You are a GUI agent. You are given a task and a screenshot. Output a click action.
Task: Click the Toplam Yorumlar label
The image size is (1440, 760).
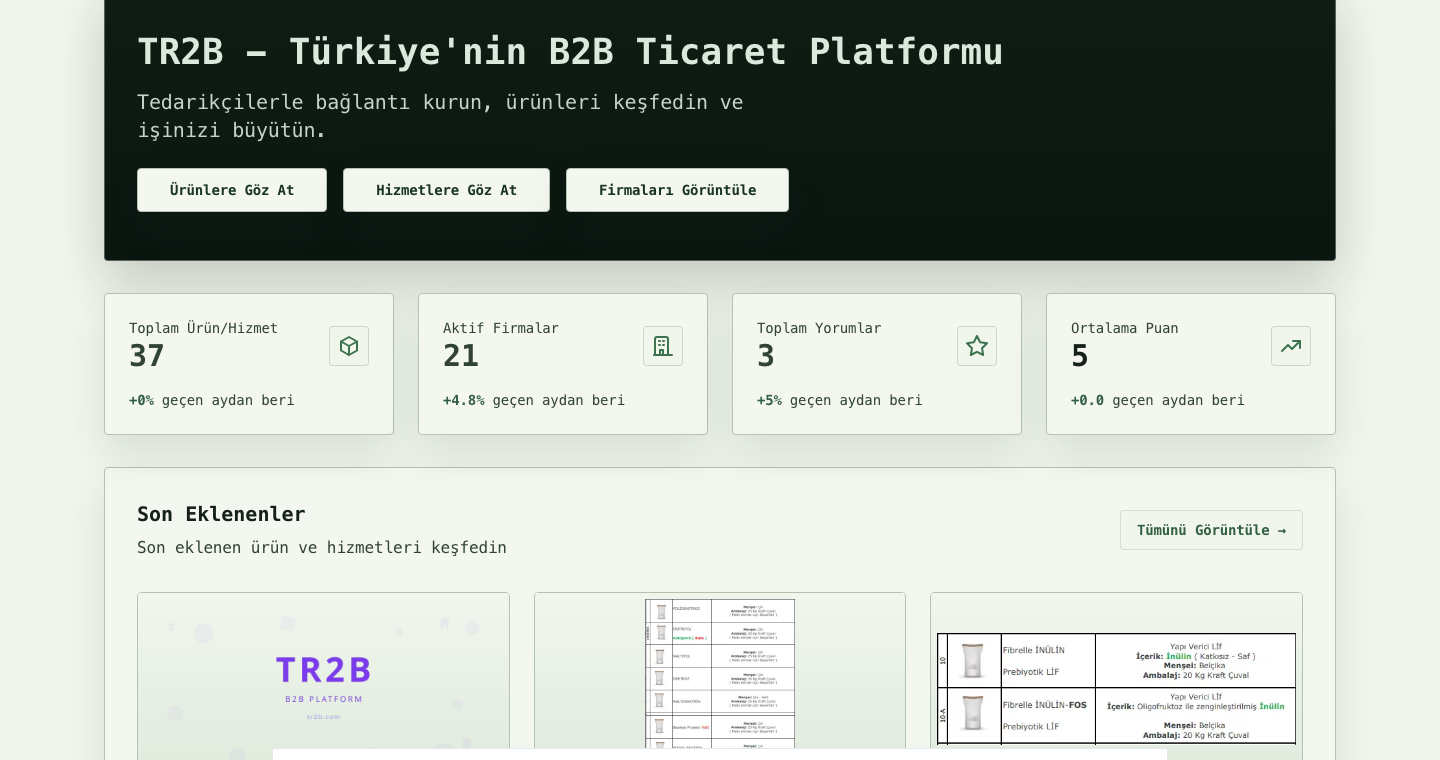click(819, 328)
